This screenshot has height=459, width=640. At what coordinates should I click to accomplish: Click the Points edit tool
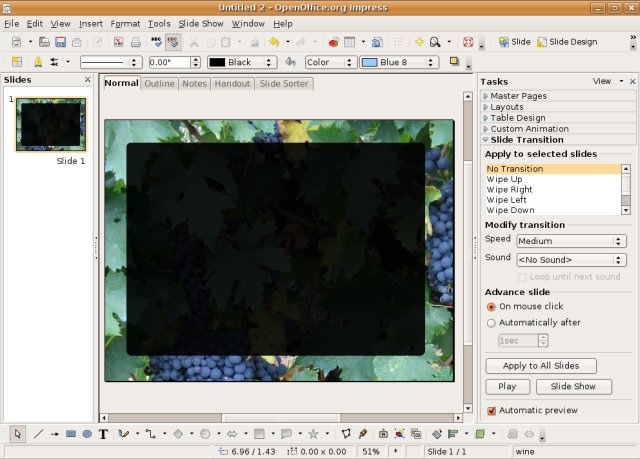pyautogui.click(x=346, y=434)
